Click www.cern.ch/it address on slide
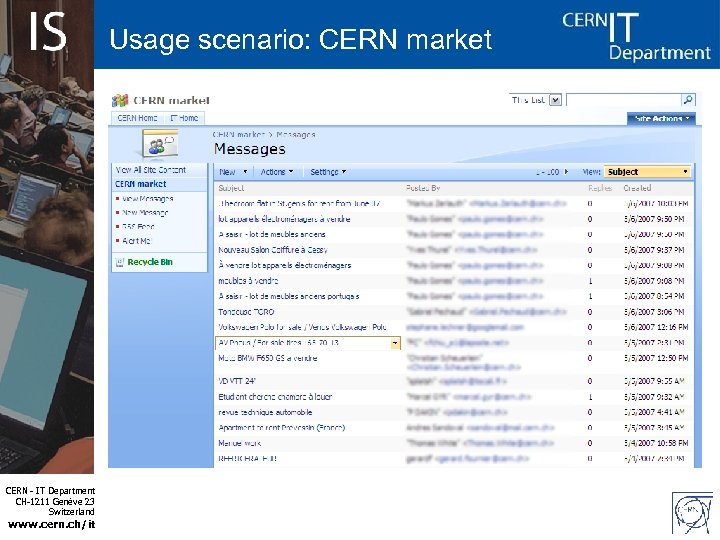 point(51,524)
